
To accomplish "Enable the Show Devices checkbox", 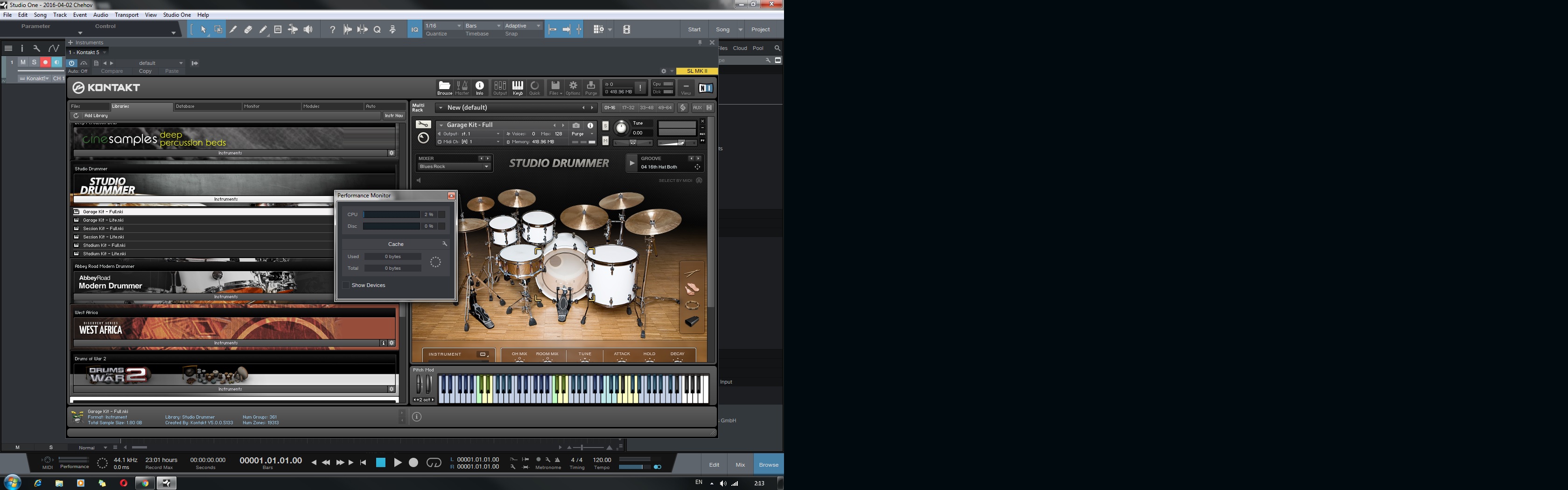I will point(346,286).
